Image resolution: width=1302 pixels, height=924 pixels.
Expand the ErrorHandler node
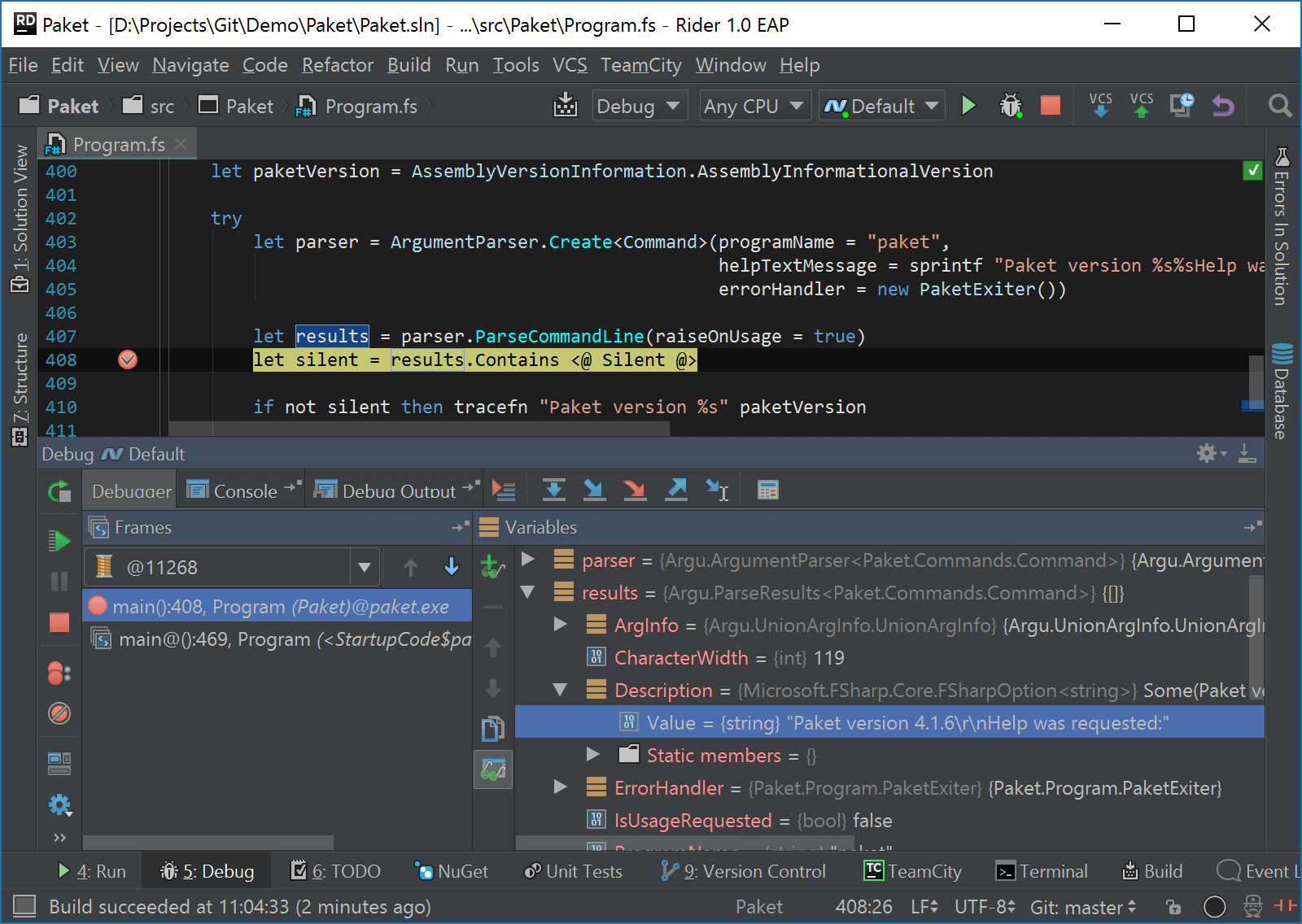tap(560, 787)
